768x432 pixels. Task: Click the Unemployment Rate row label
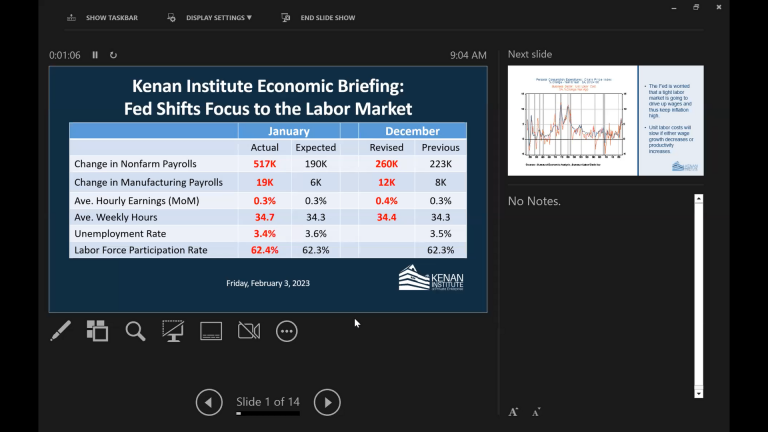coord(120,234)
